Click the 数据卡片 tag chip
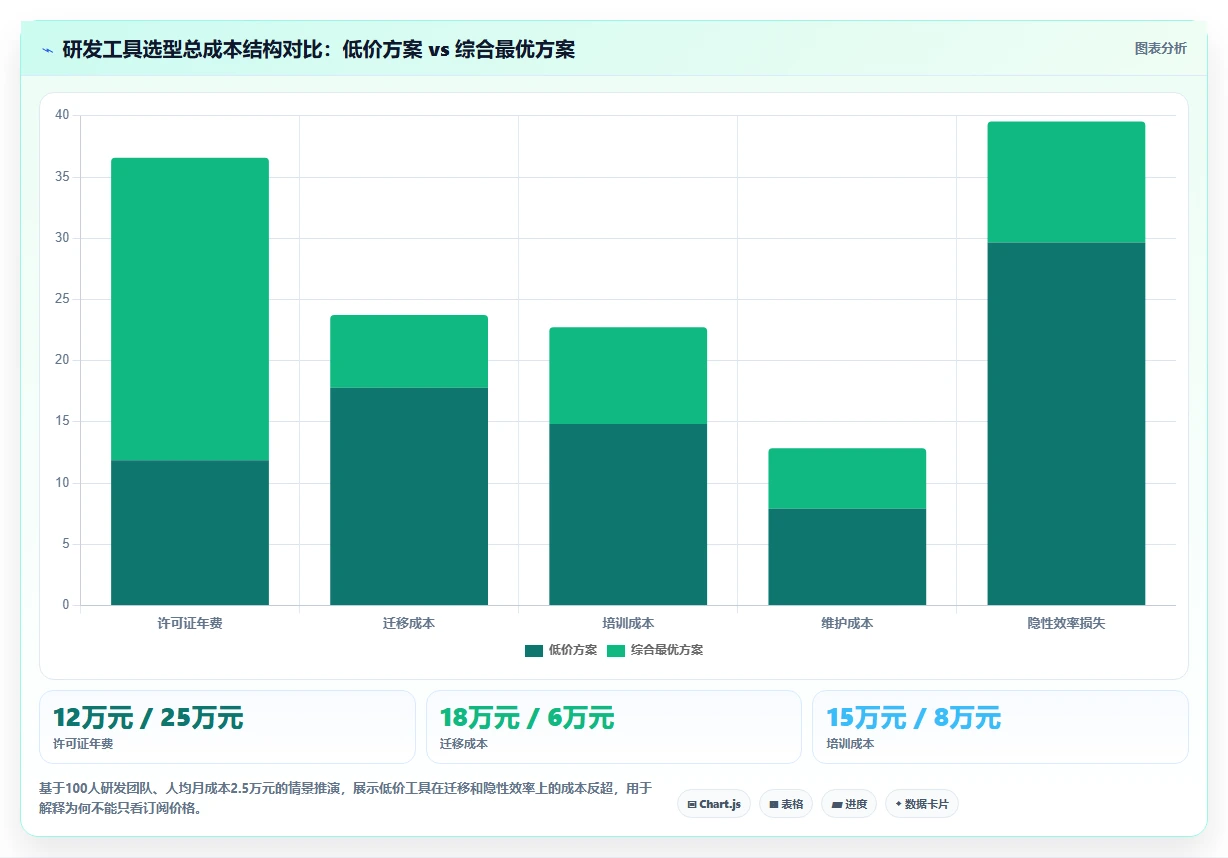 tap(922, 804)
